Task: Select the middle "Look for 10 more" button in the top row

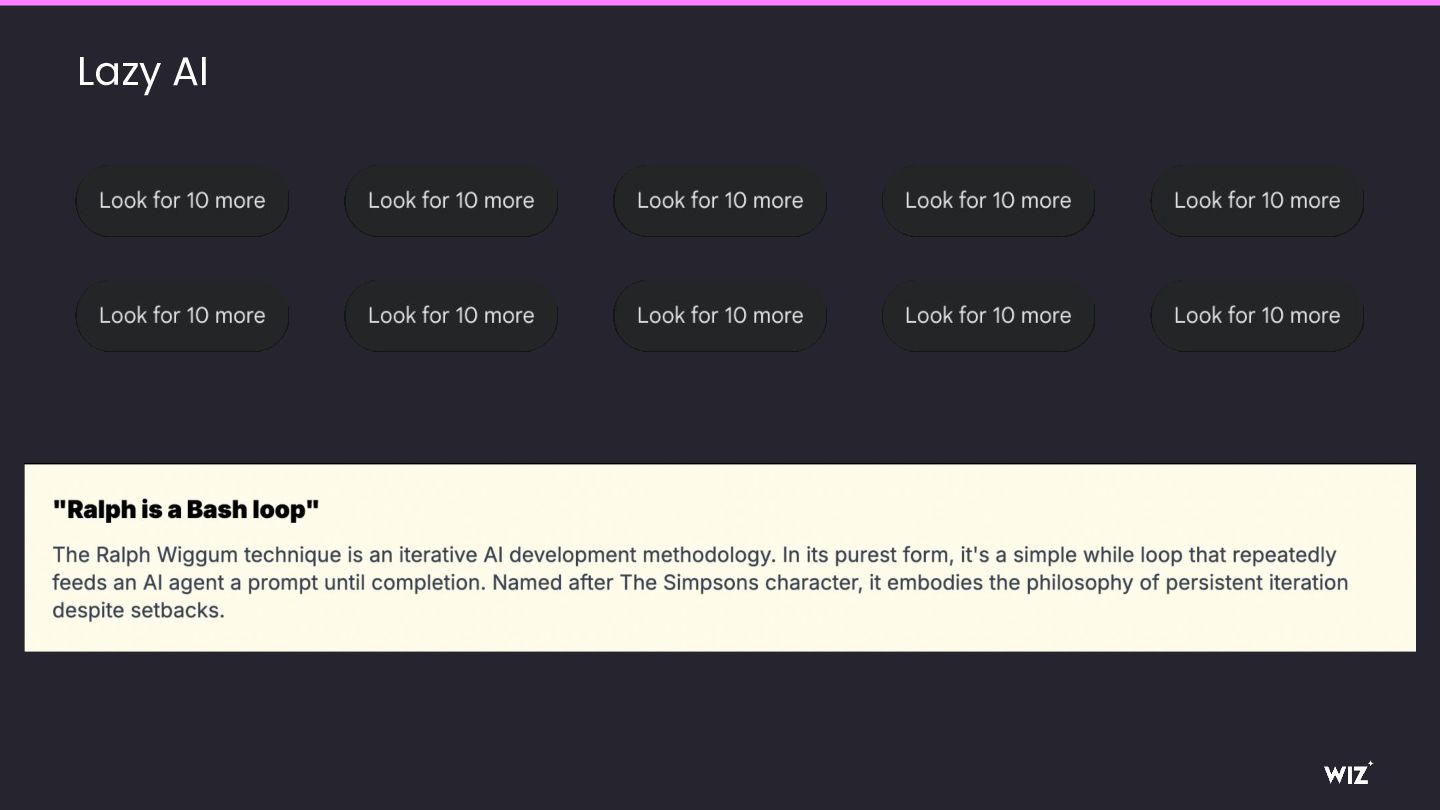Action: tap(720, 200)
